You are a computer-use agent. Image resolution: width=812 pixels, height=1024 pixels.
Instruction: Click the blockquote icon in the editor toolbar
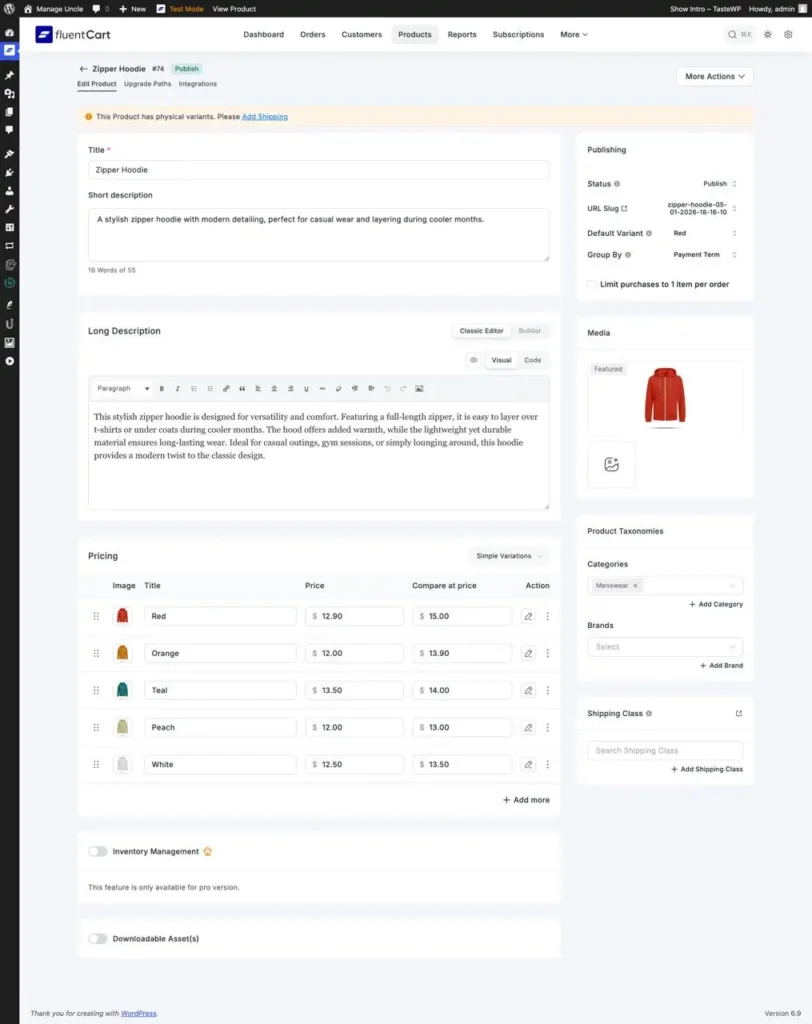pos(242,388)
